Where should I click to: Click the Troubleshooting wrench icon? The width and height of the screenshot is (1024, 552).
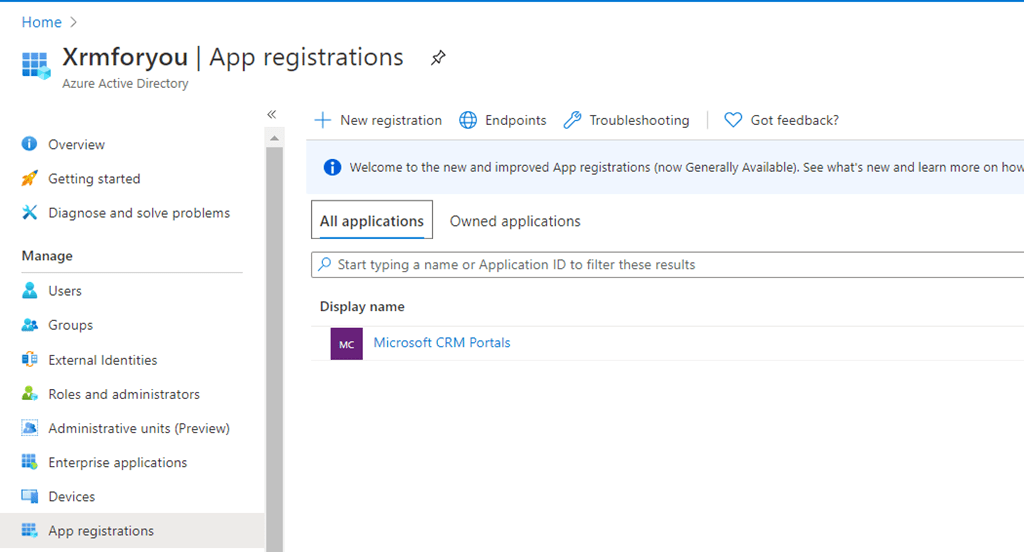(572, 120)
